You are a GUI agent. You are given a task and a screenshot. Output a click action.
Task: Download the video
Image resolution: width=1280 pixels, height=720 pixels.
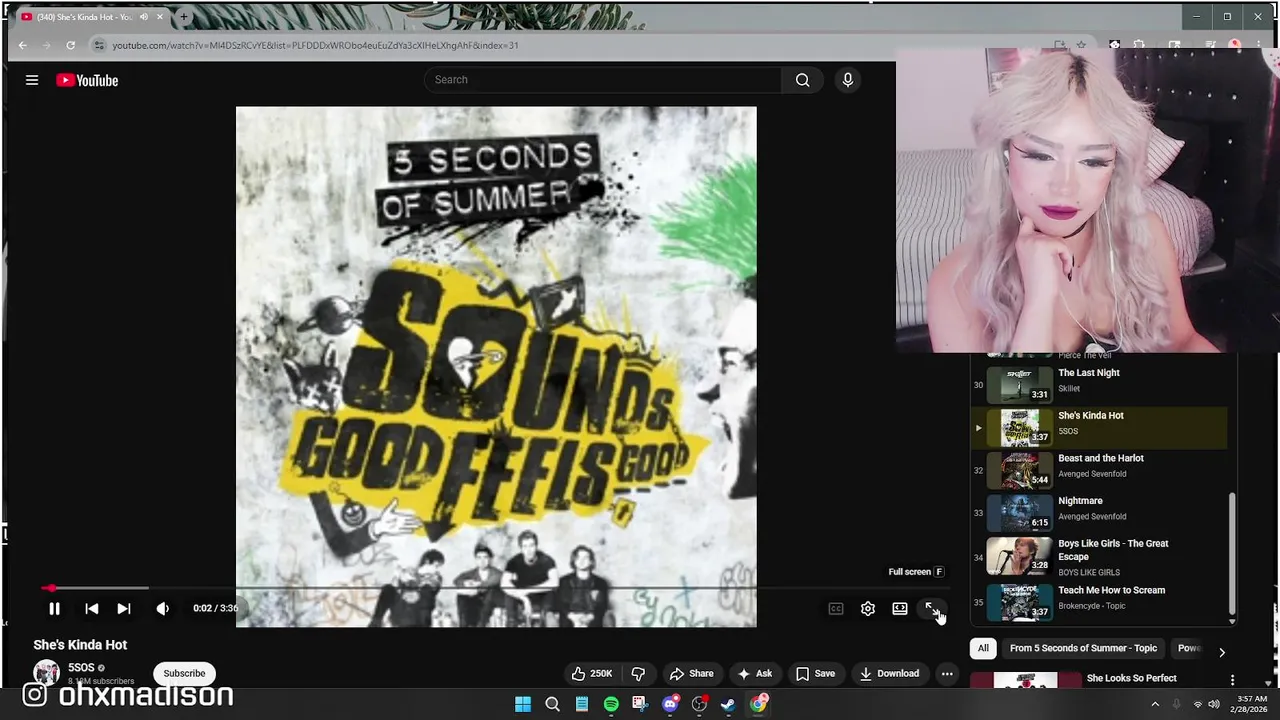click(x=889, y=673)
